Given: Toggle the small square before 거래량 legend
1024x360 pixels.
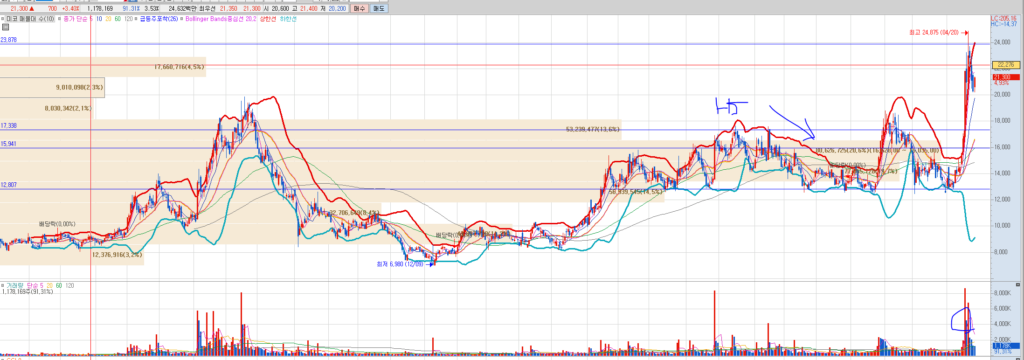Looking at the screenshot, I should (x=3, y=286).
